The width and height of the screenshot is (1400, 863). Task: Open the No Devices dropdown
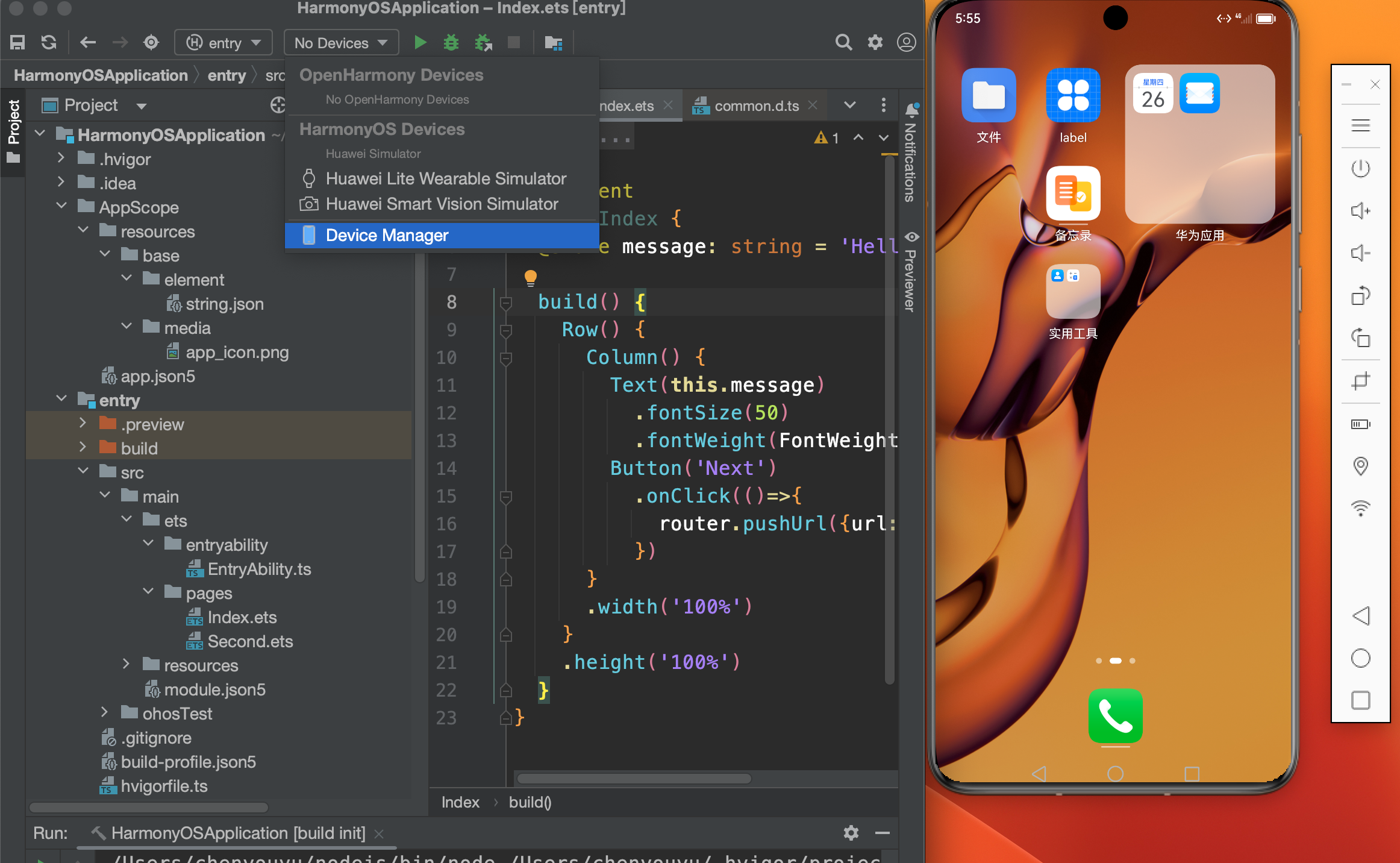(341, 43)
